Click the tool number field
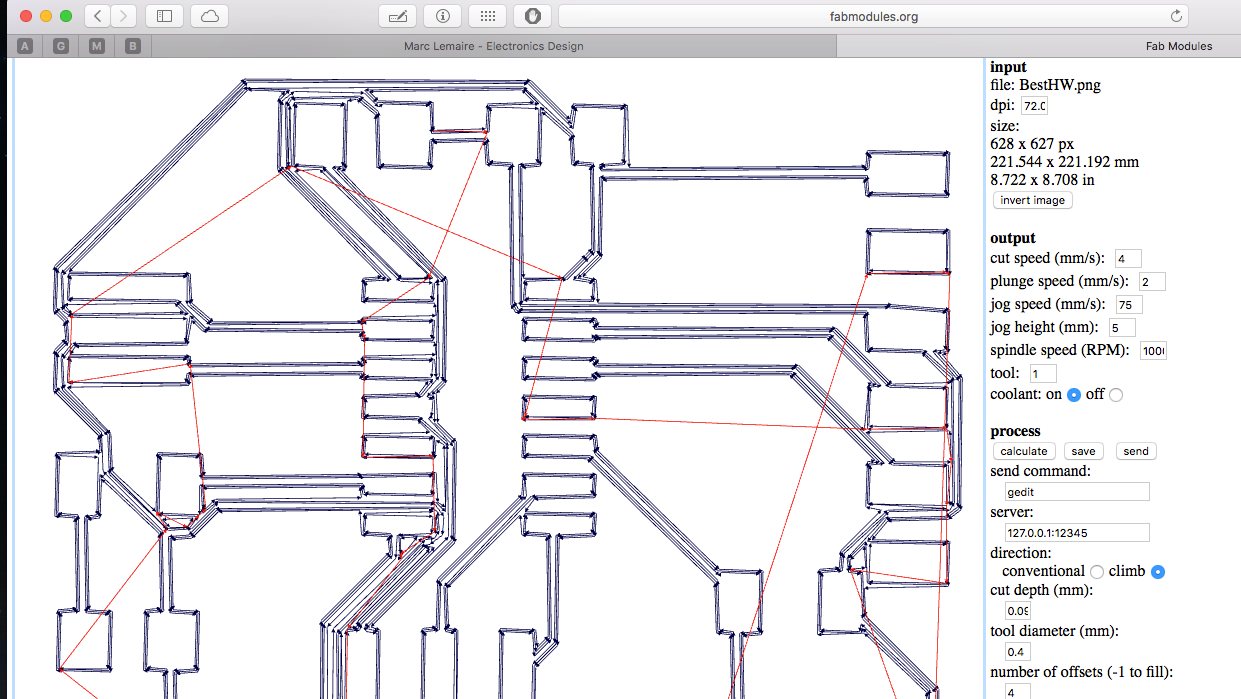 click(1042, 374)
